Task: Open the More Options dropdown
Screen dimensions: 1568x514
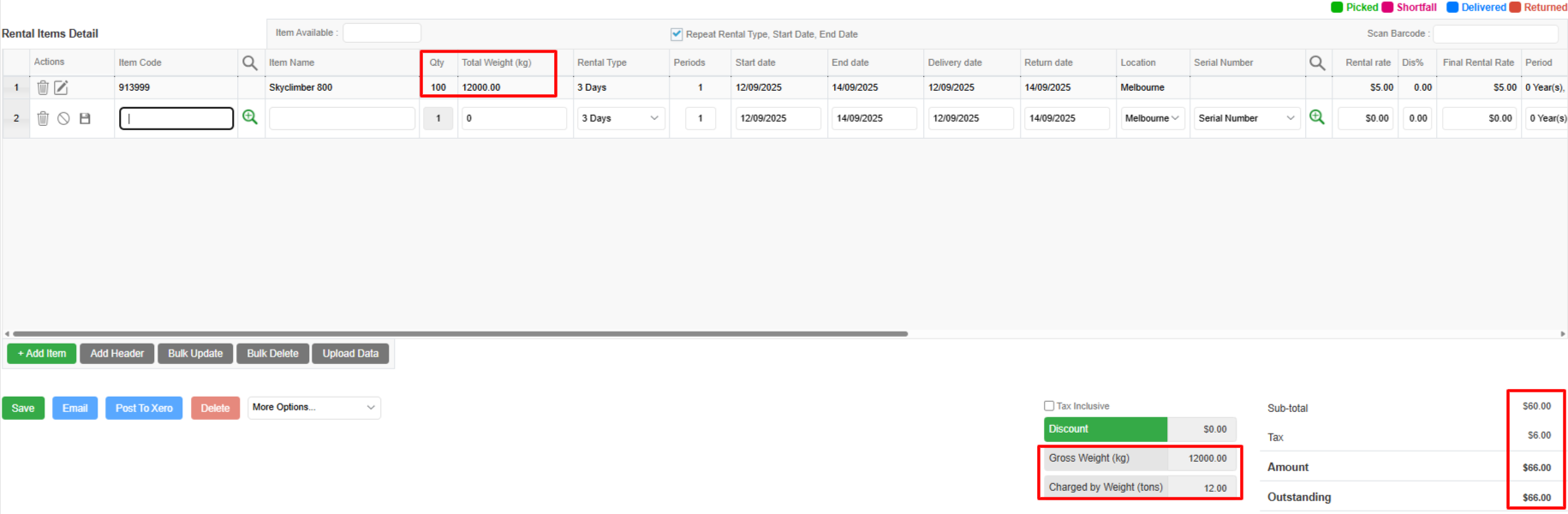Action: point(314,408)
